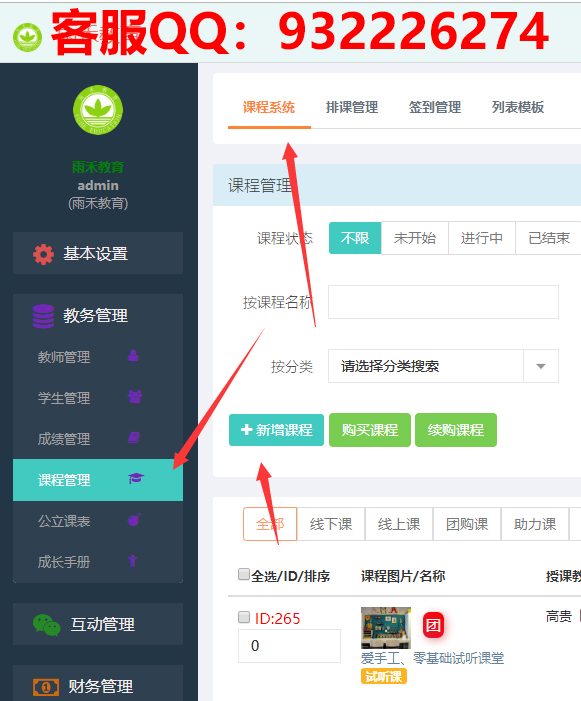Click the 新增课程 button

click(x=276, y=430)
